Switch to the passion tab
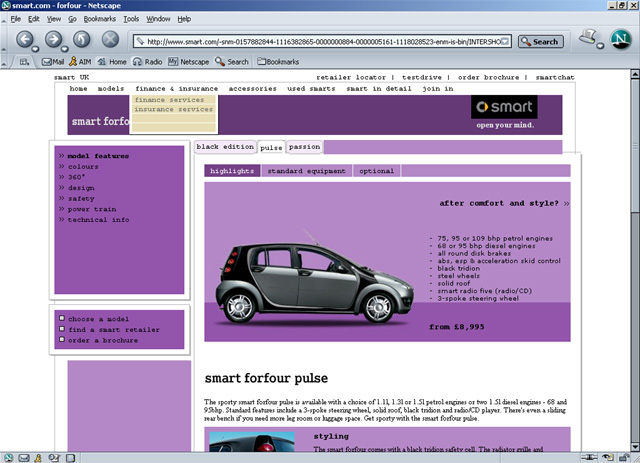The image size is (640, 463). click(x=304, y=147)
